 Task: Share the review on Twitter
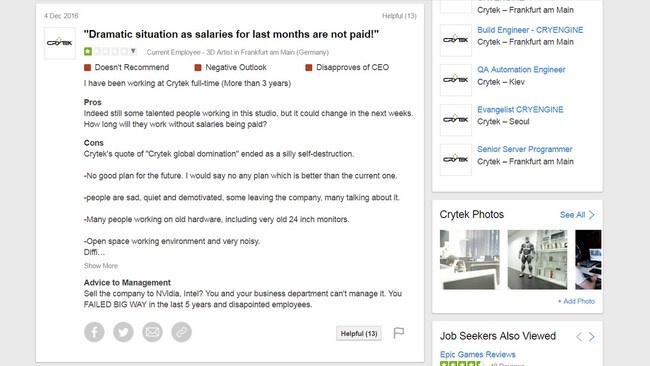123,332
